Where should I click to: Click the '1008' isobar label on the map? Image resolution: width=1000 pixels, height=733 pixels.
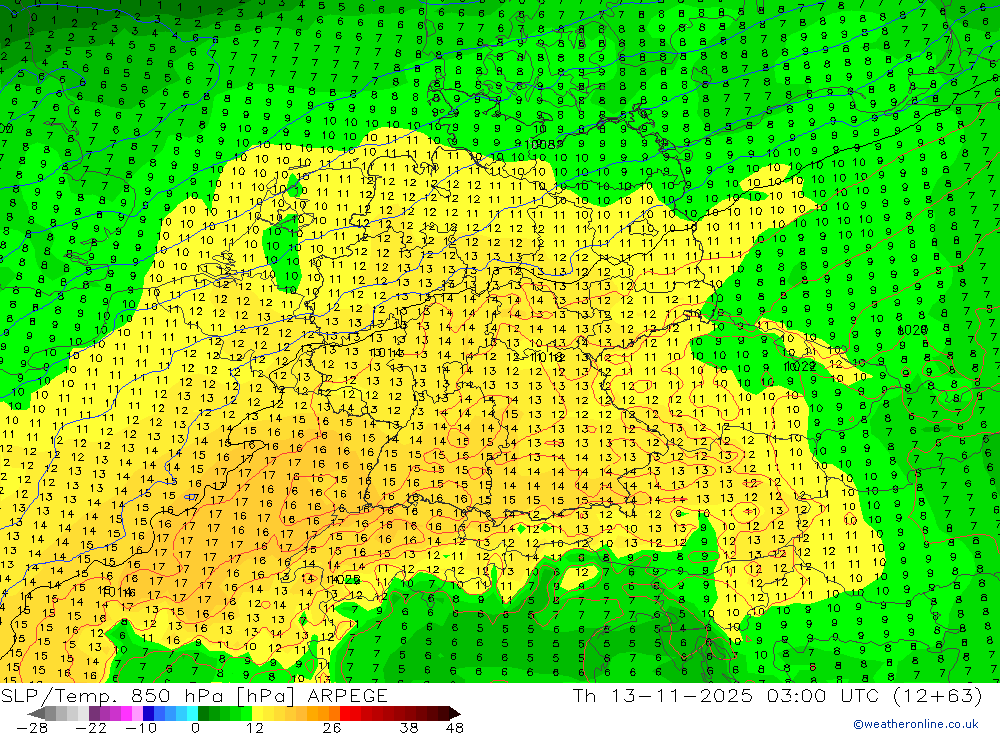(539, 145)
